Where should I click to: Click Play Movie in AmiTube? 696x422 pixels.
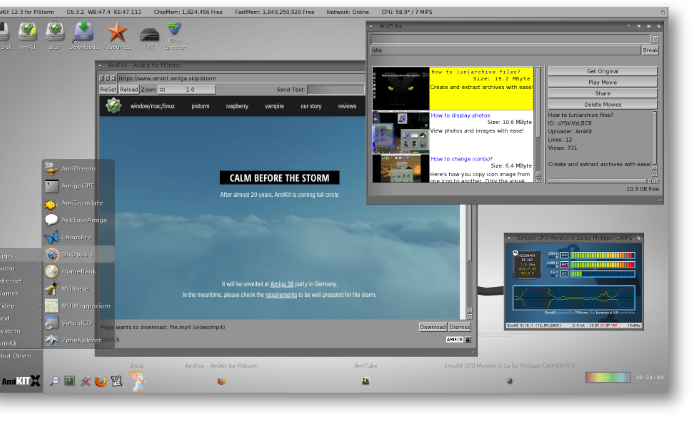[x=602, y=82]
